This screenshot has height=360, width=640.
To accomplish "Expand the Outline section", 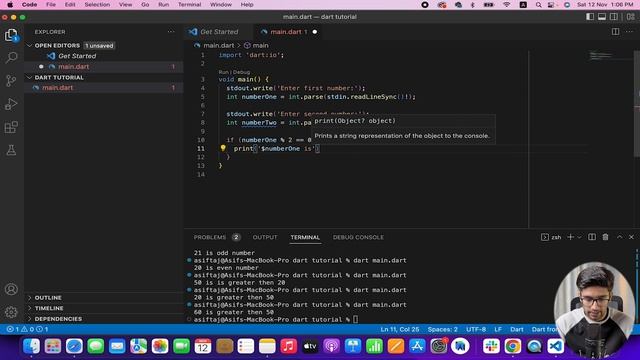I will point(48,298).
